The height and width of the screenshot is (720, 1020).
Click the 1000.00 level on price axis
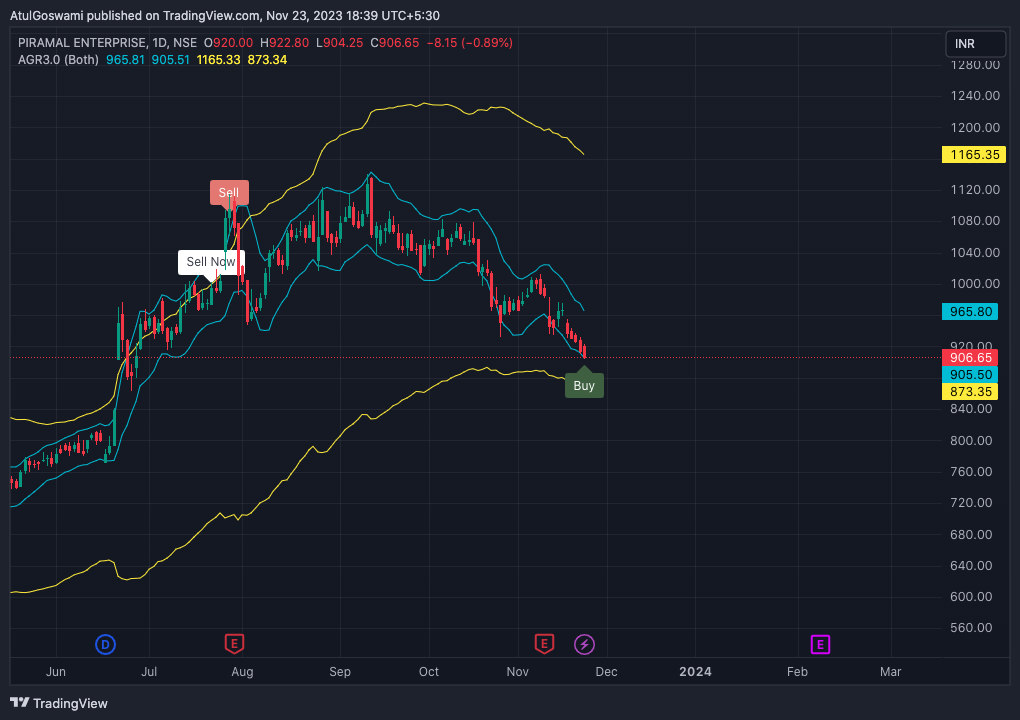coord(975,284)
